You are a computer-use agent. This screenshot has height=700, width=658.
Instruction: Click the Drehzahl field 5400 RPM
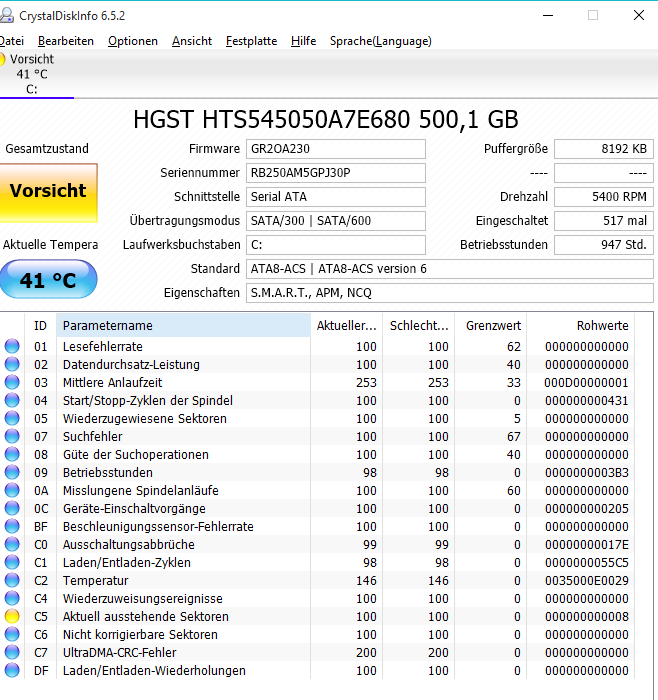pyautogui.click(x=604, y=197)
